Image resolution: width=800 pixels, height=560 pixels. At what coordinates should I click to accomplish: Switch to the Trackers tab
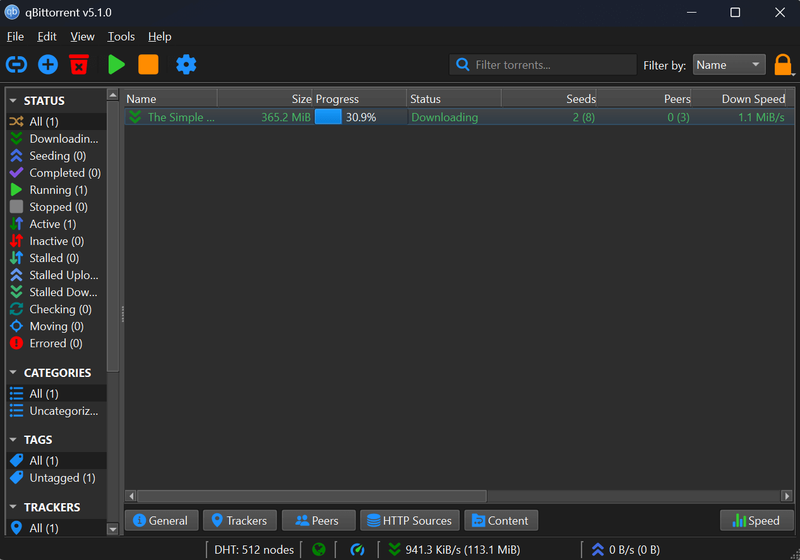(x=240, y=520)
